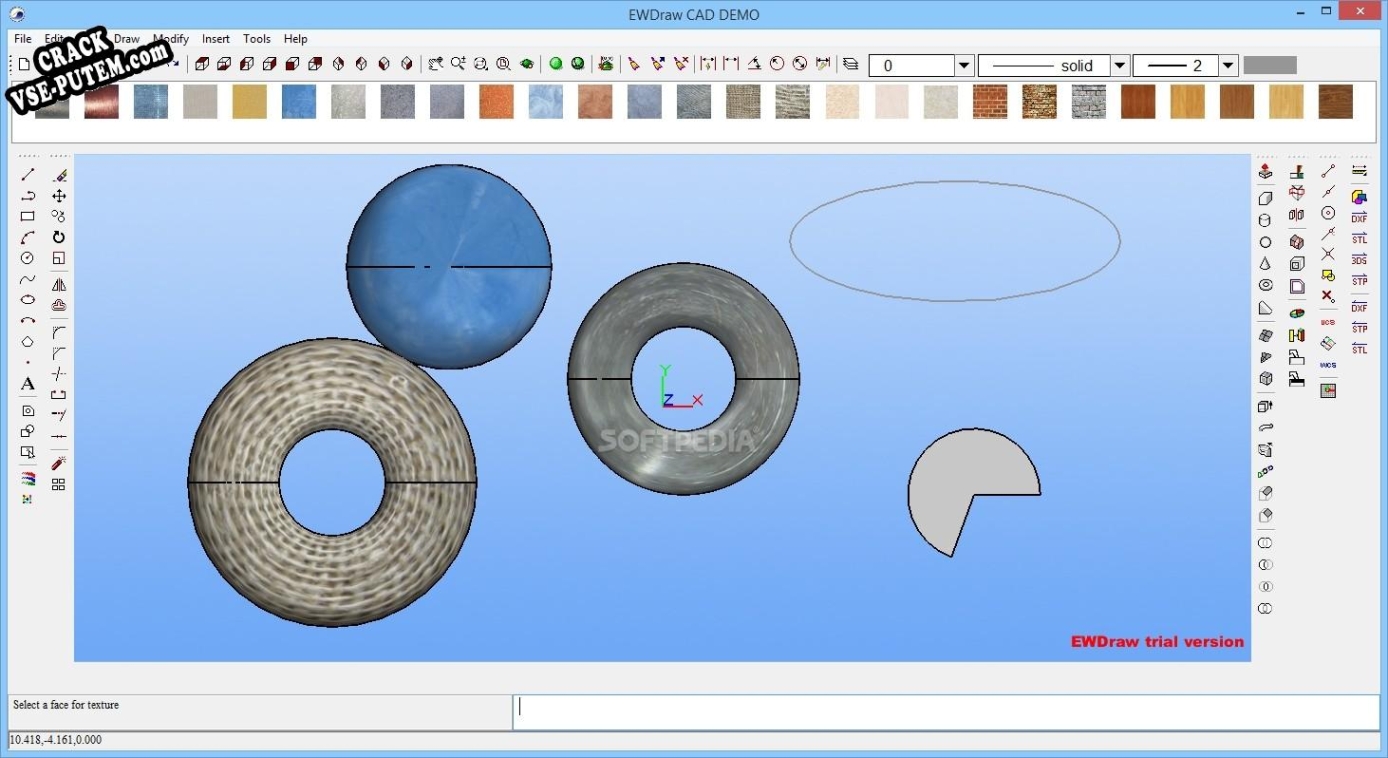The height and width of the screenshot is (758, 1388).
Task: Apply the mustard yellow texture
Action: (x=250, y=101)
